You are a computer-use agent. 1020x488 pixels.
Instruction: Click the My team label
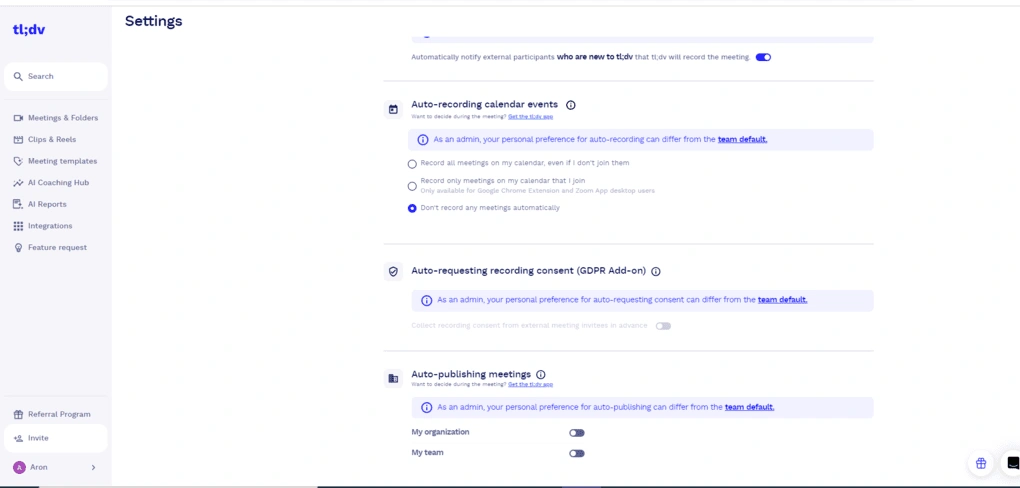(x=427, y=453)
